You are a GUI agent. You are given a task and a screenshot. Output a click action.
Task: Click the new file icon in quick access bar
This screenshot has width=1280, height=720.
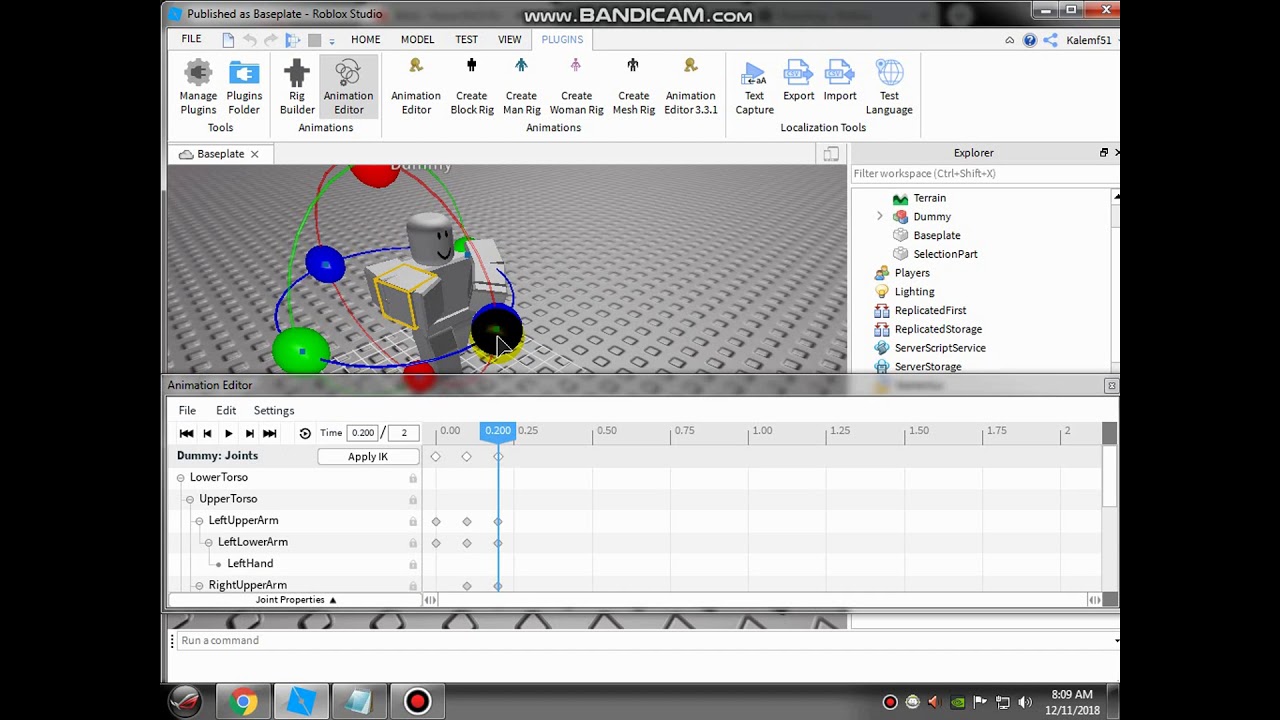pos(228,40)
